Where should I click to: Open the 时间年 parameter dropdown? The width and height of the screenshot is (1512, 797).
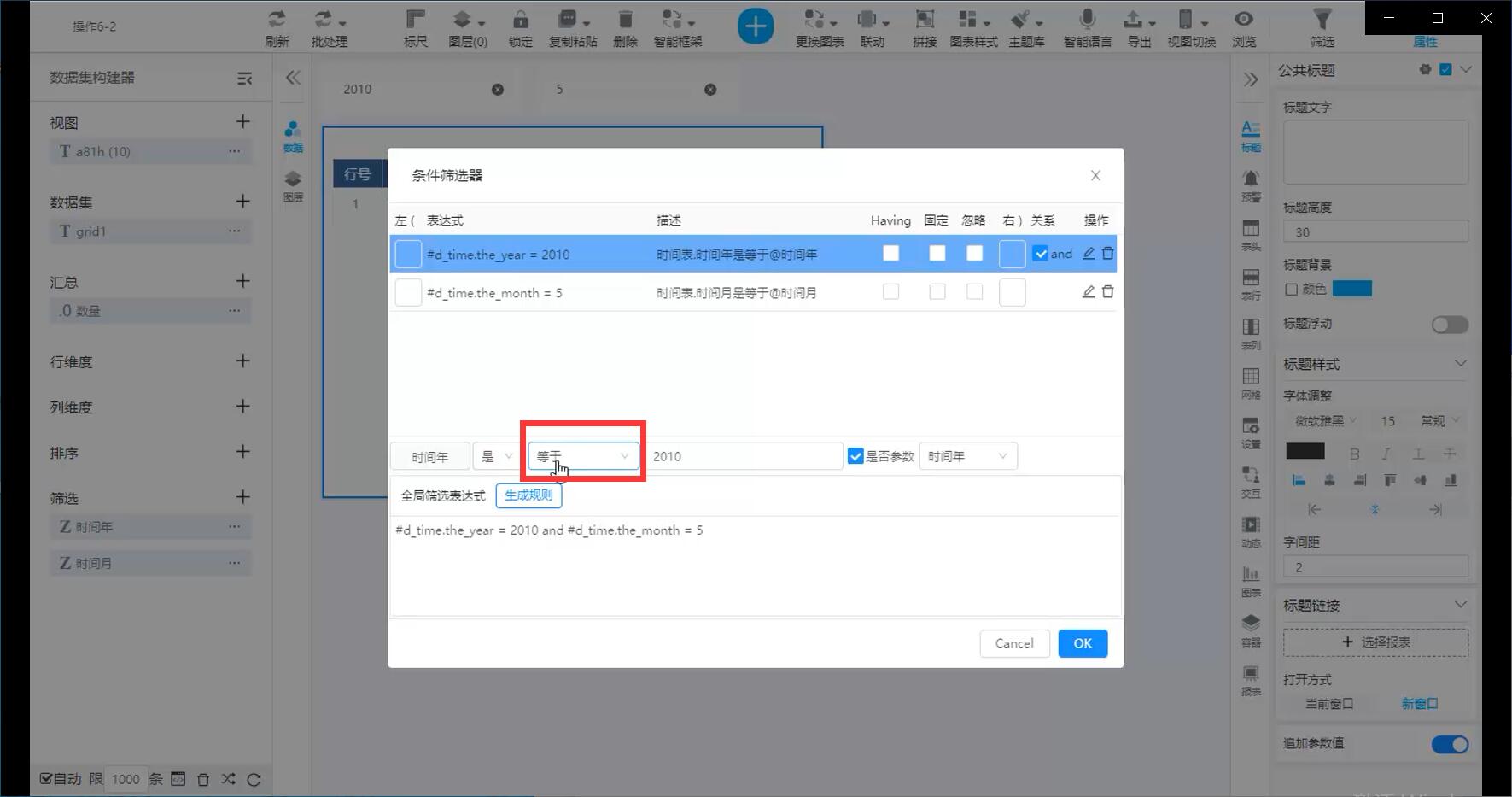[967, 456]
